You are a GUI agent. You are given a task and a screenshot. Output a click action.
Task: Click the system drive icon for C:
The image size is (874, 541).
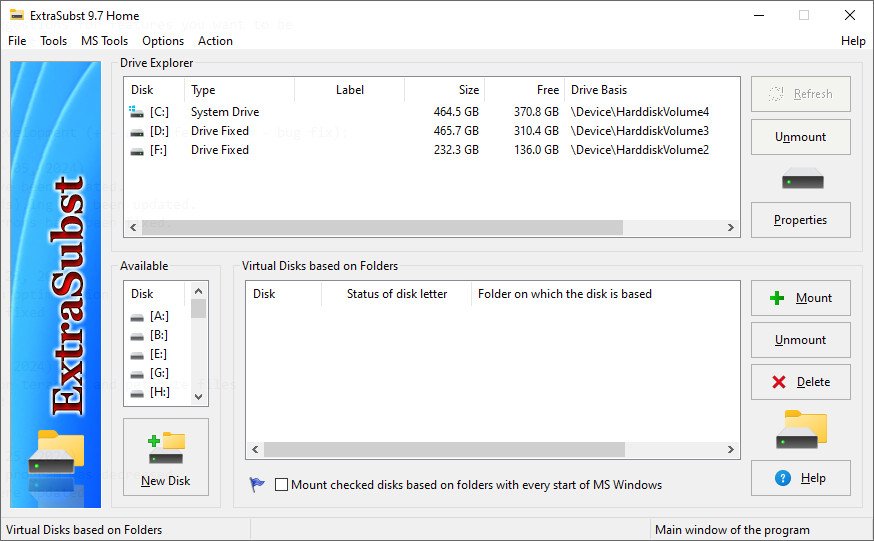[136, 111]
